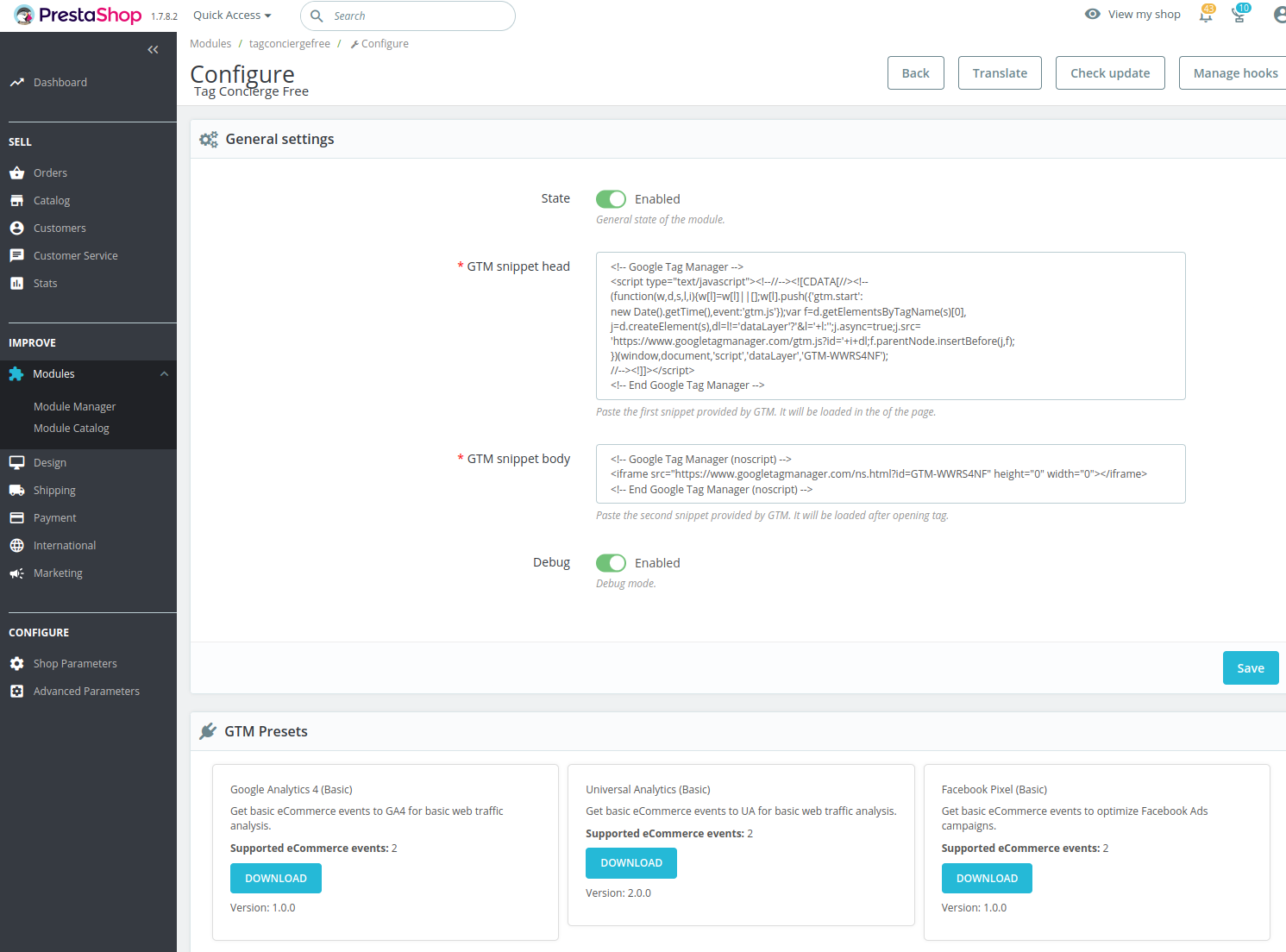
Task: Click the Catalog store icon
Action: 16,201
